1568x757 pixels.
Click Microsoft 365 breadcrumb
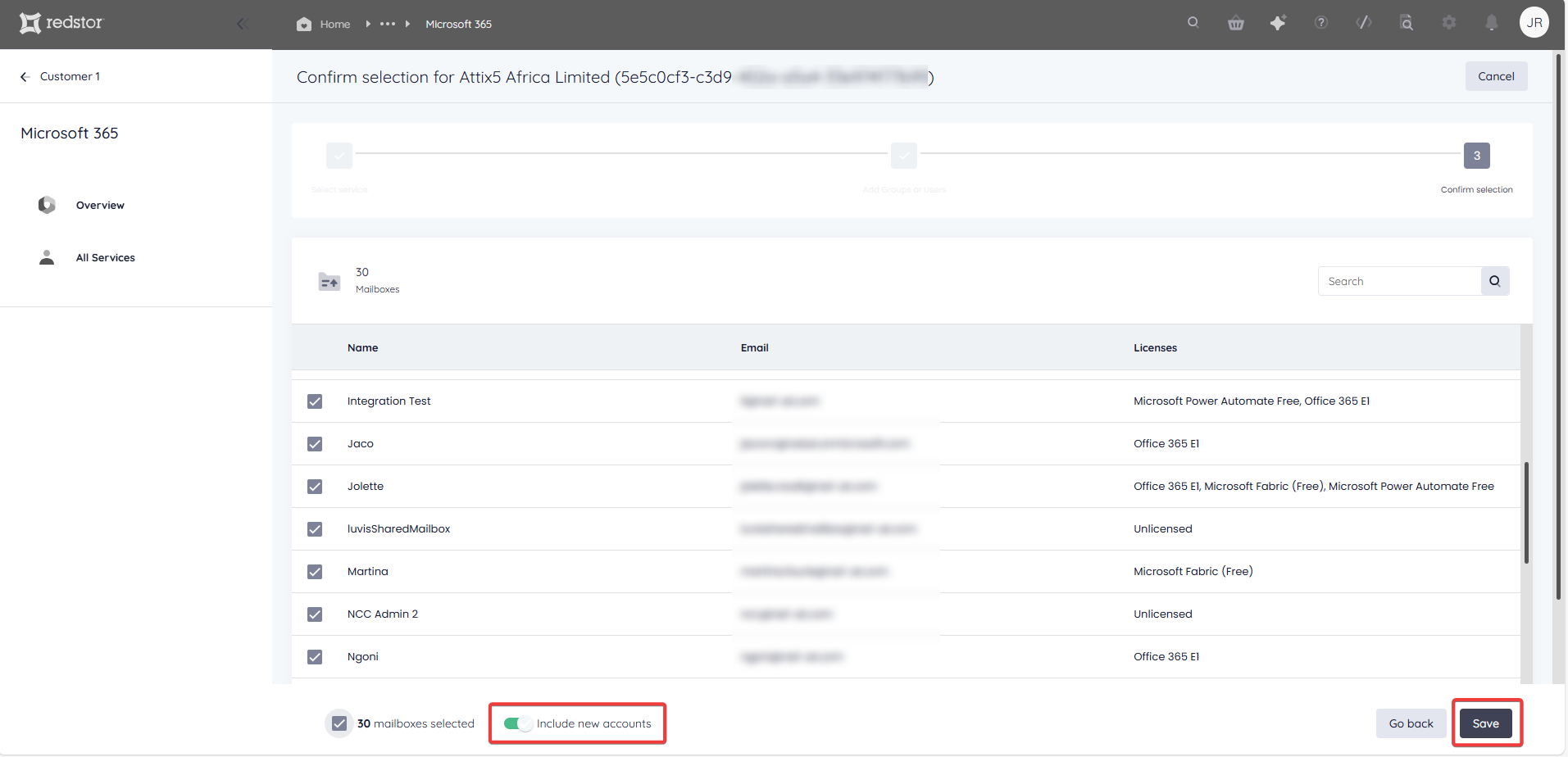[x=459, y=24]
